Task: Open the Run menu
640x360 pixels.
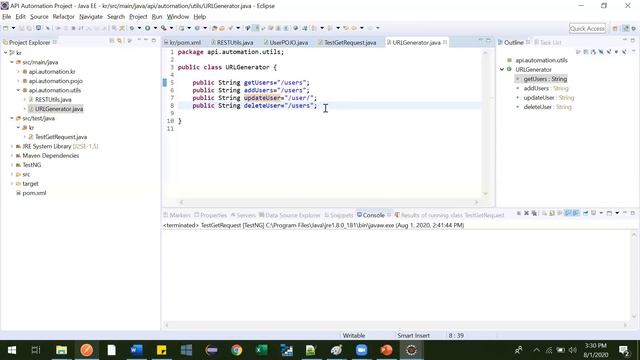Action: [157, 17]
